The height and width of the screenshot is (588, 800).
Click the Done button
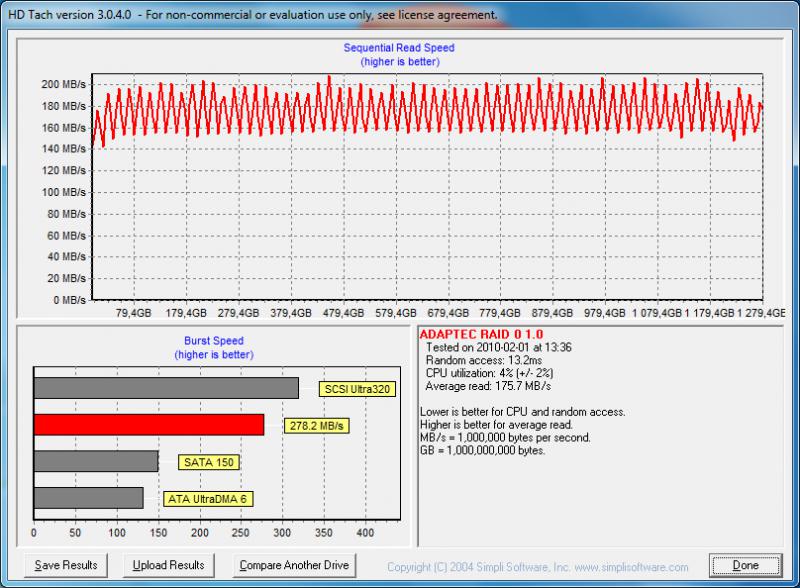pos(745,565)
